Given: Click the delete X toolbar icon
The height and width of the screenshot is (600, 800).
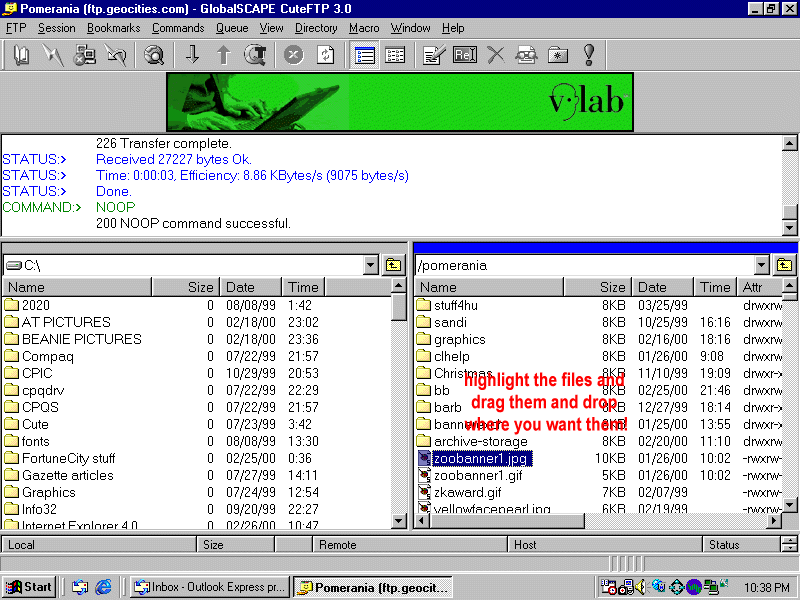Looking at the screenshot, I should click(495, 55).
